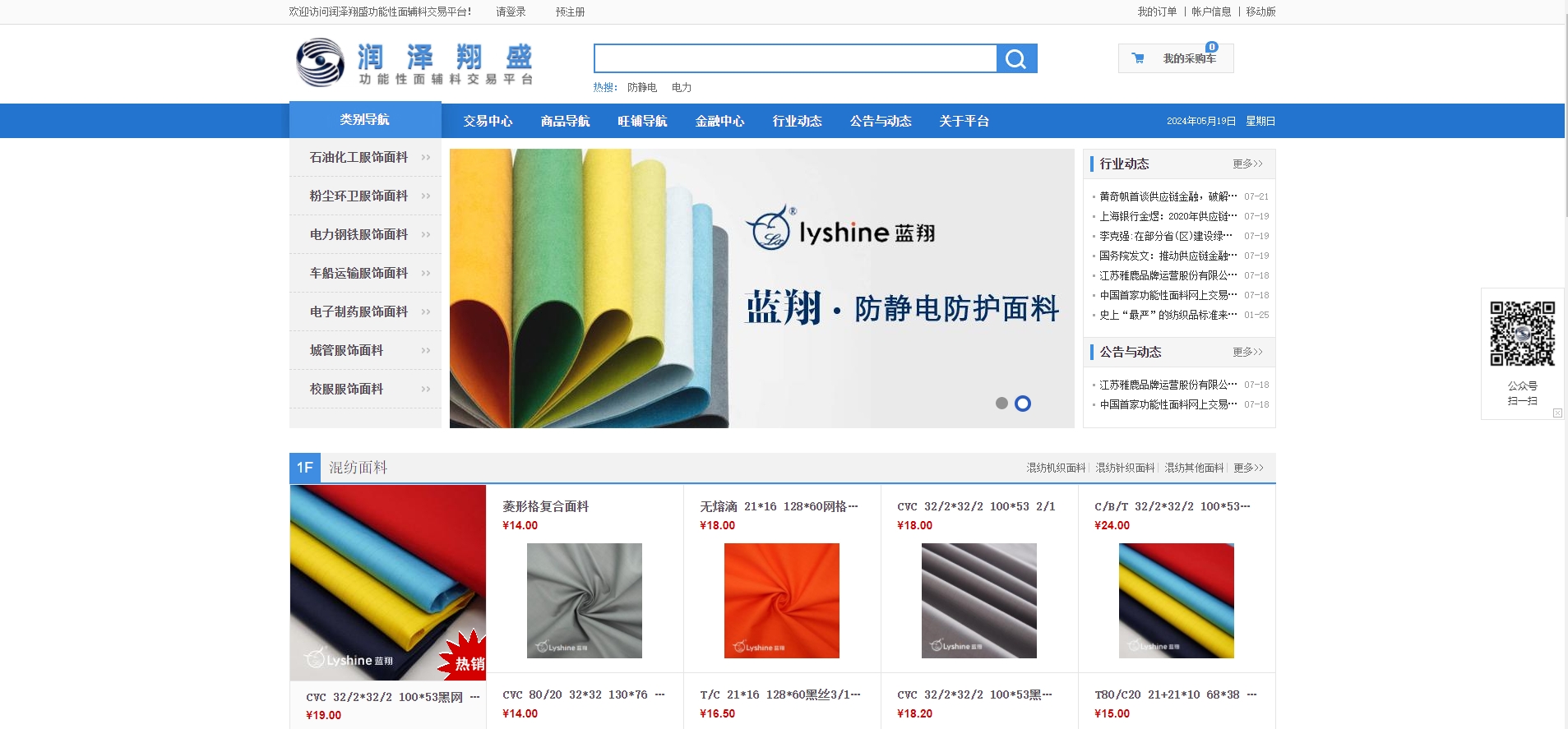Expand 电力钢铁服饰面料 category

click(x=365, y=234)
